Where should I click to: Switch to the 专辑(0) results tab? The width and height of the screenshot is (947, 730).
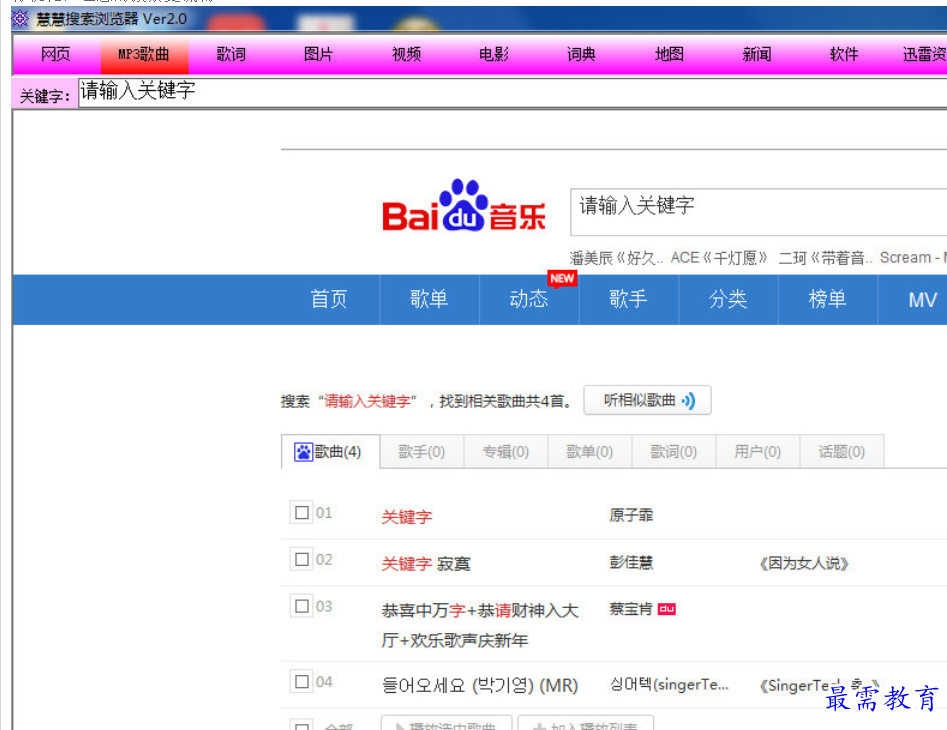tap(506, 452)
